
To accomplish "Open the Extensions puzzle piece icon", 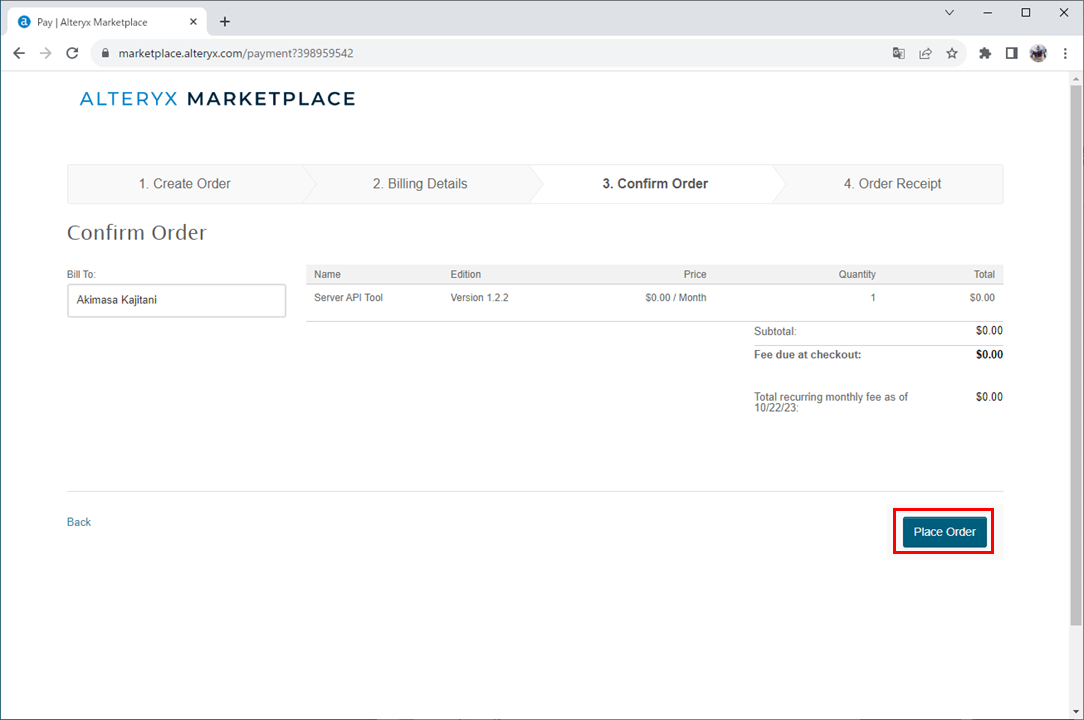I will pos(985,53).
